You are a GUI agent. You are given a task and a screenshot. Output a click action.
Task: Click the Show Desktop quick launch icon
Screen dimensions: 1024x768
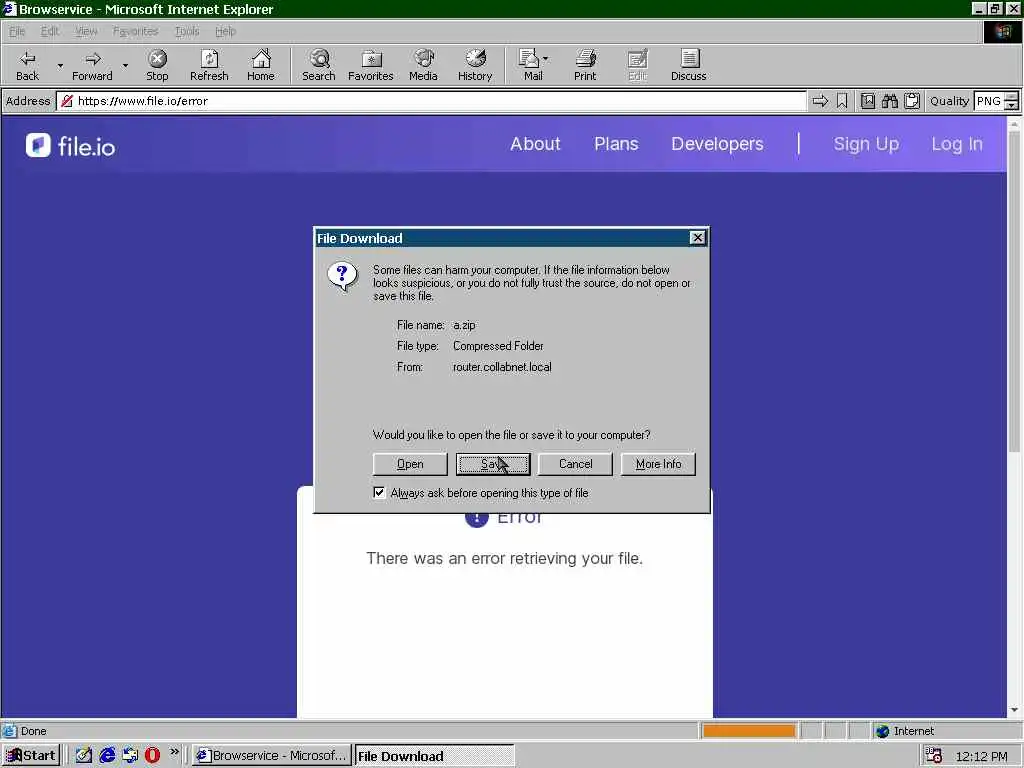84,755
